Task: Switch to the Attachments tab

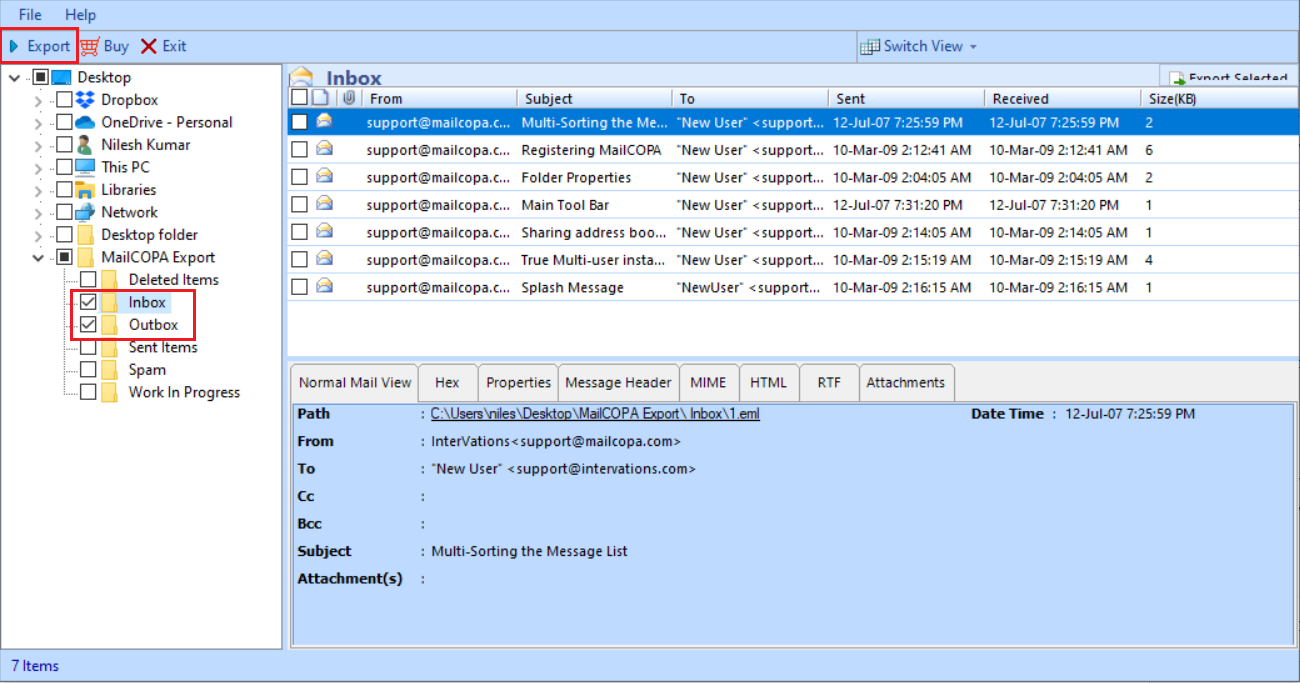Action: (906, 382)
